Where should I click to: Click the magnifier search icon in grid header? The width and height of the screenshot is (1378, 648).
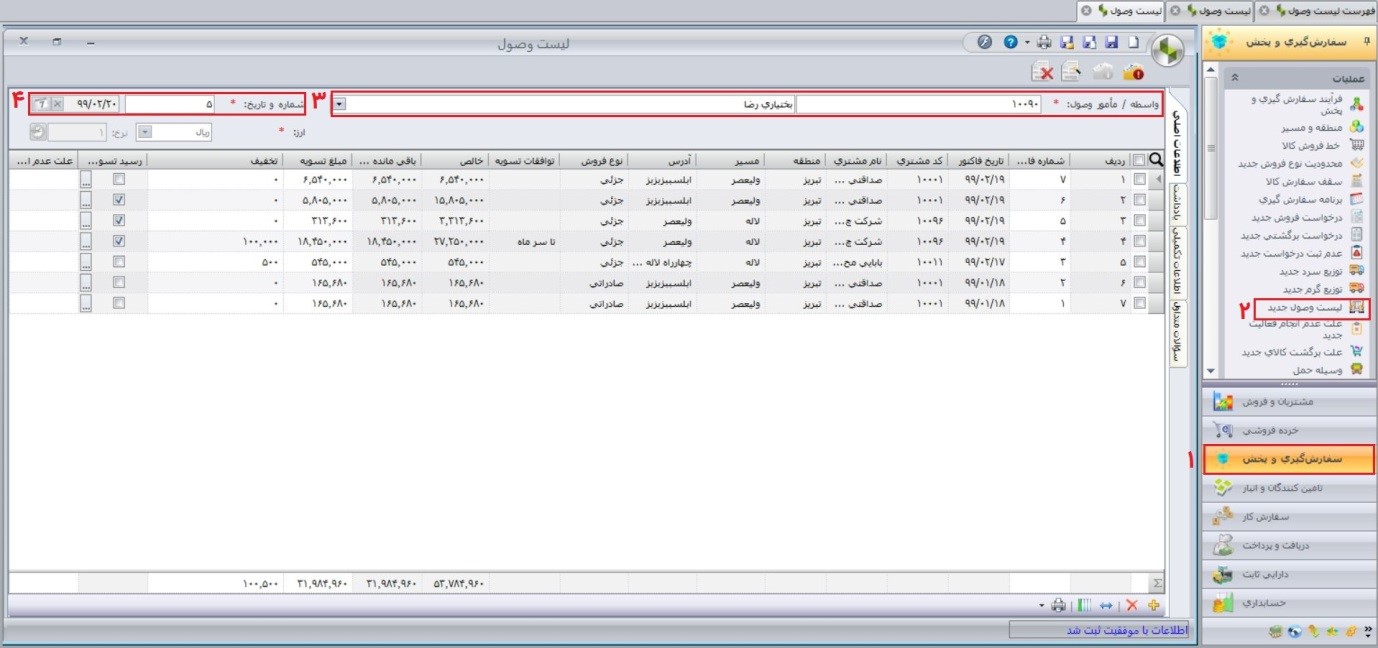point(1157,160)
